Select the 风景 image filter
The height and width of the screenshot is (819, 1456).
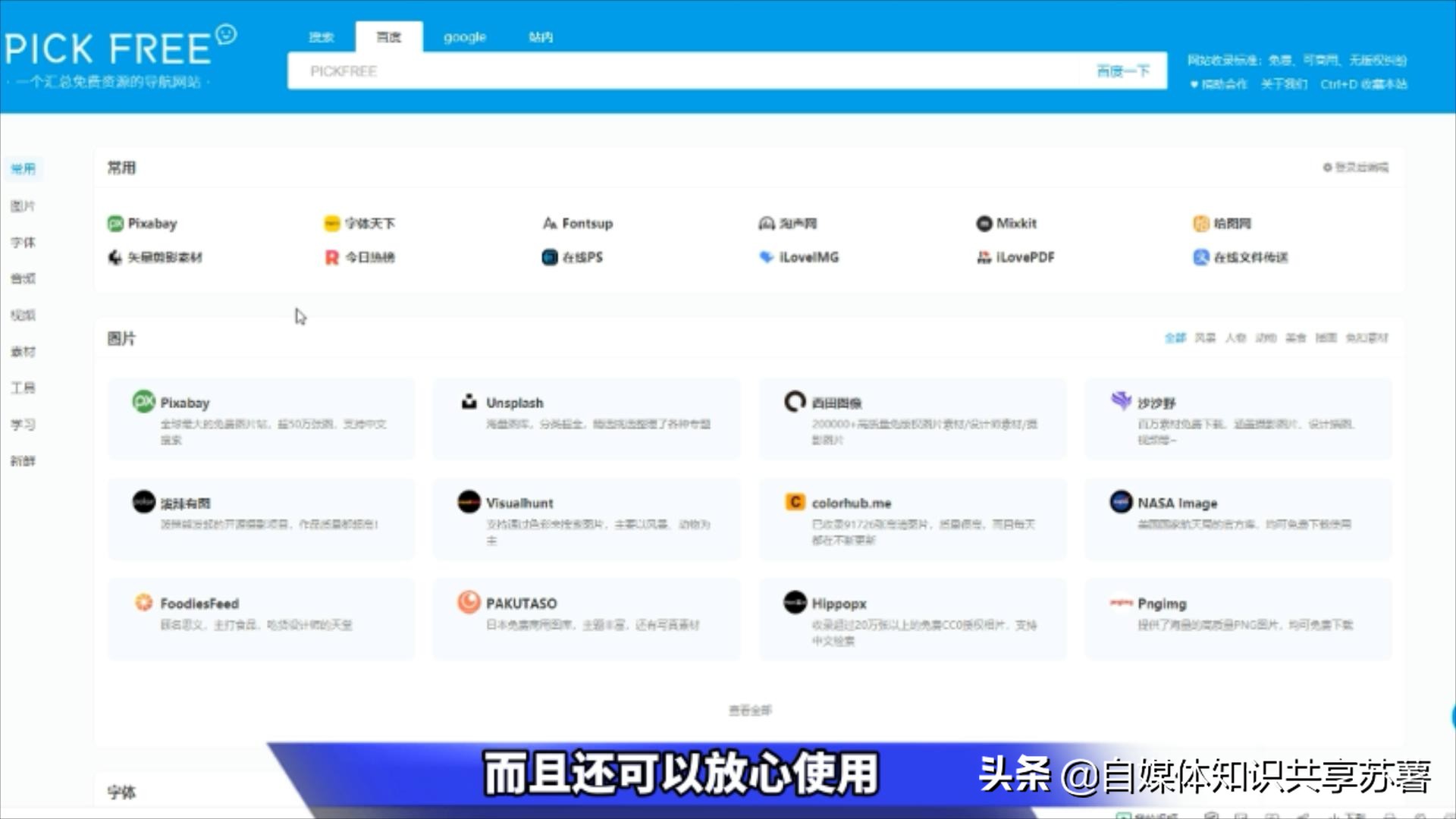point(1204,338)
